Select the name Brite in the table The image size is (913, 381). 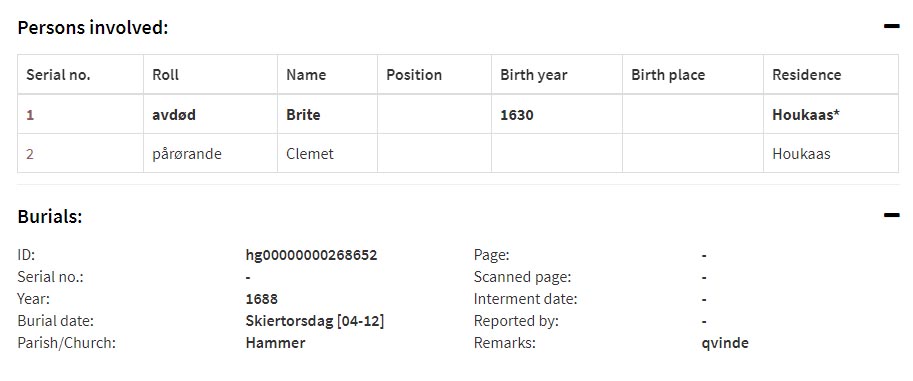303,115
